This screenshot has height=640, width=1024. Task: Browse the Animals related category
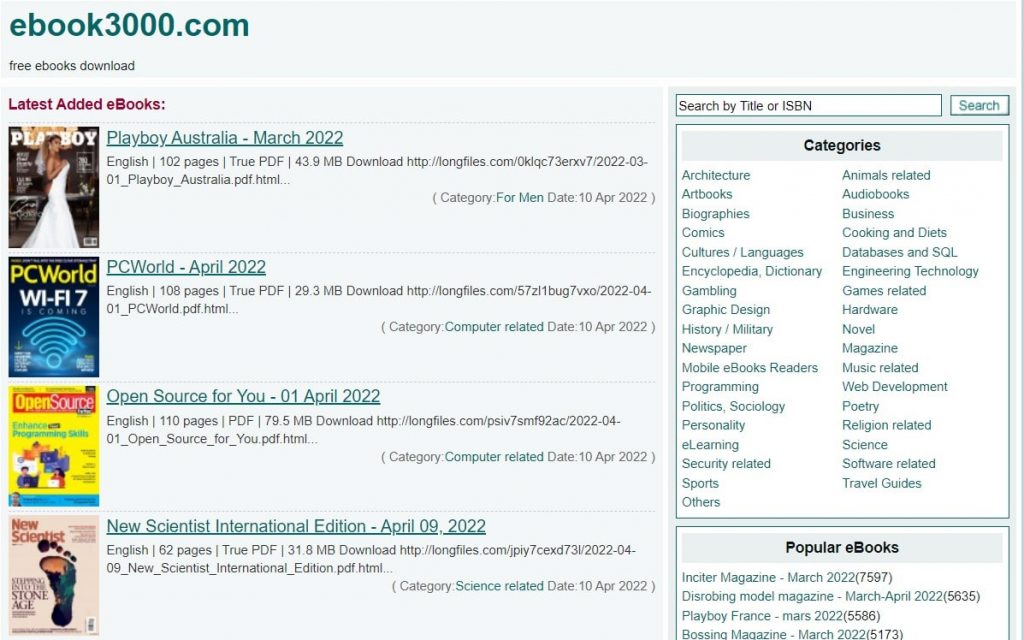(886, 175)
